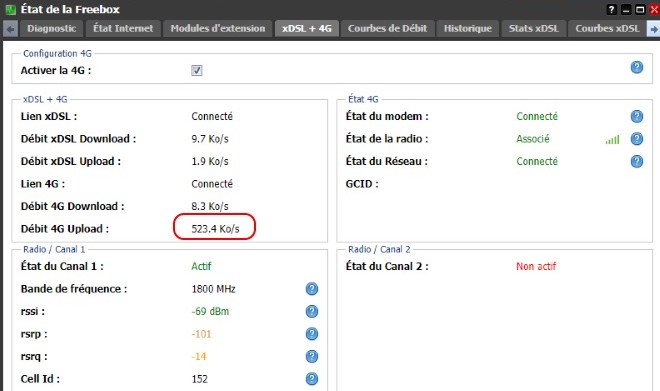The image size is (660, 391).
Task: Click the État du modem Connecté status
Action: point(537,116)
